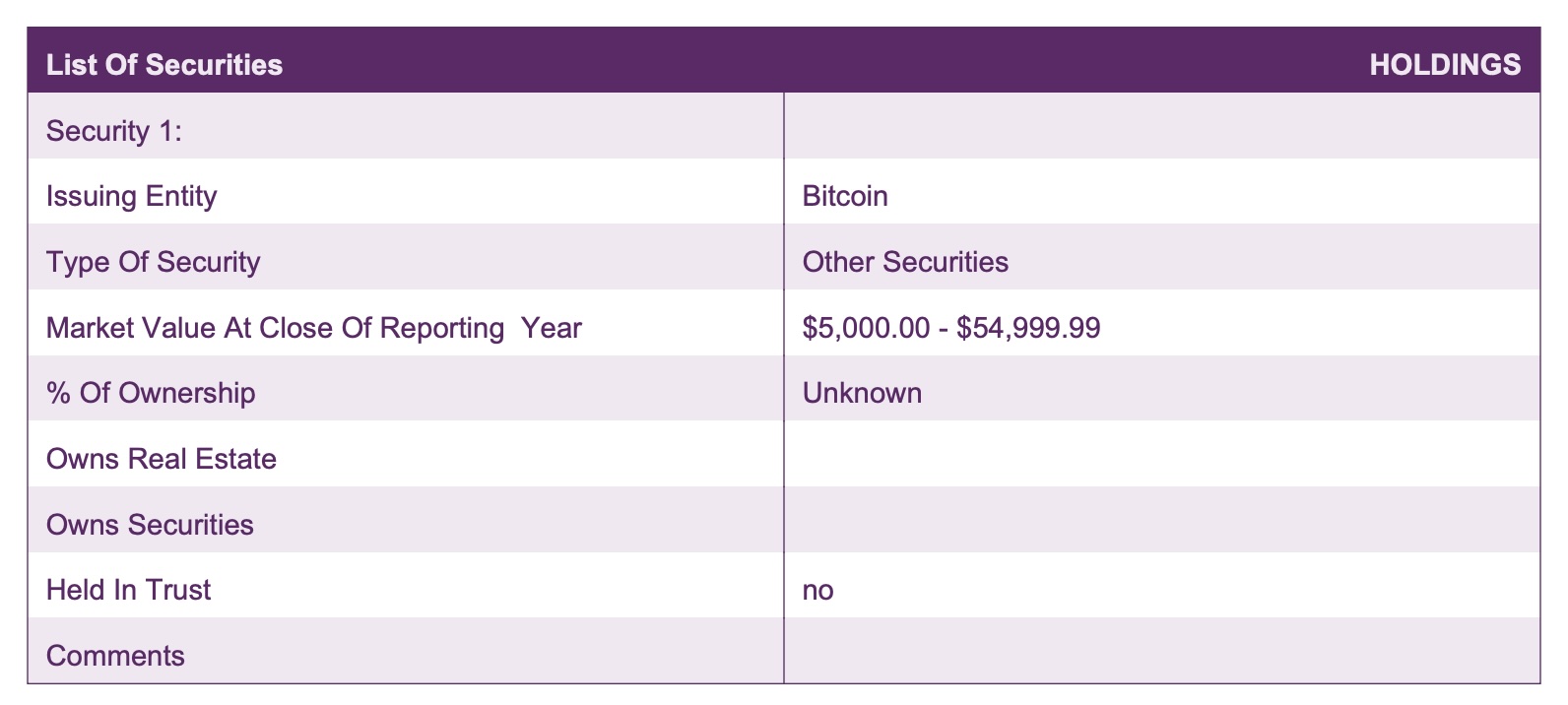Click the Comments row label
This screenshot has height=705, width=1568.
point(115,656)
